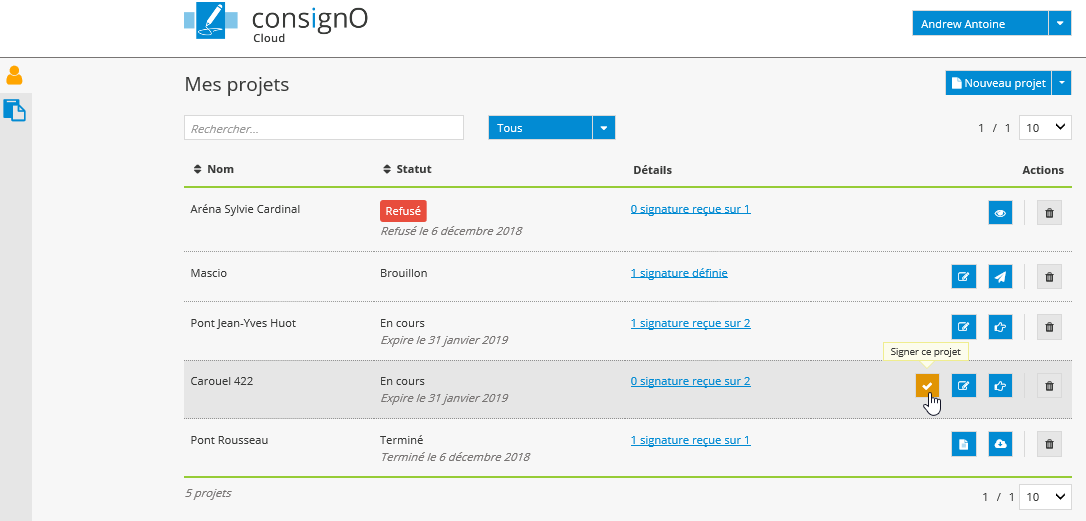
Task: Change the top page size selector
Action: [1044, 128]
